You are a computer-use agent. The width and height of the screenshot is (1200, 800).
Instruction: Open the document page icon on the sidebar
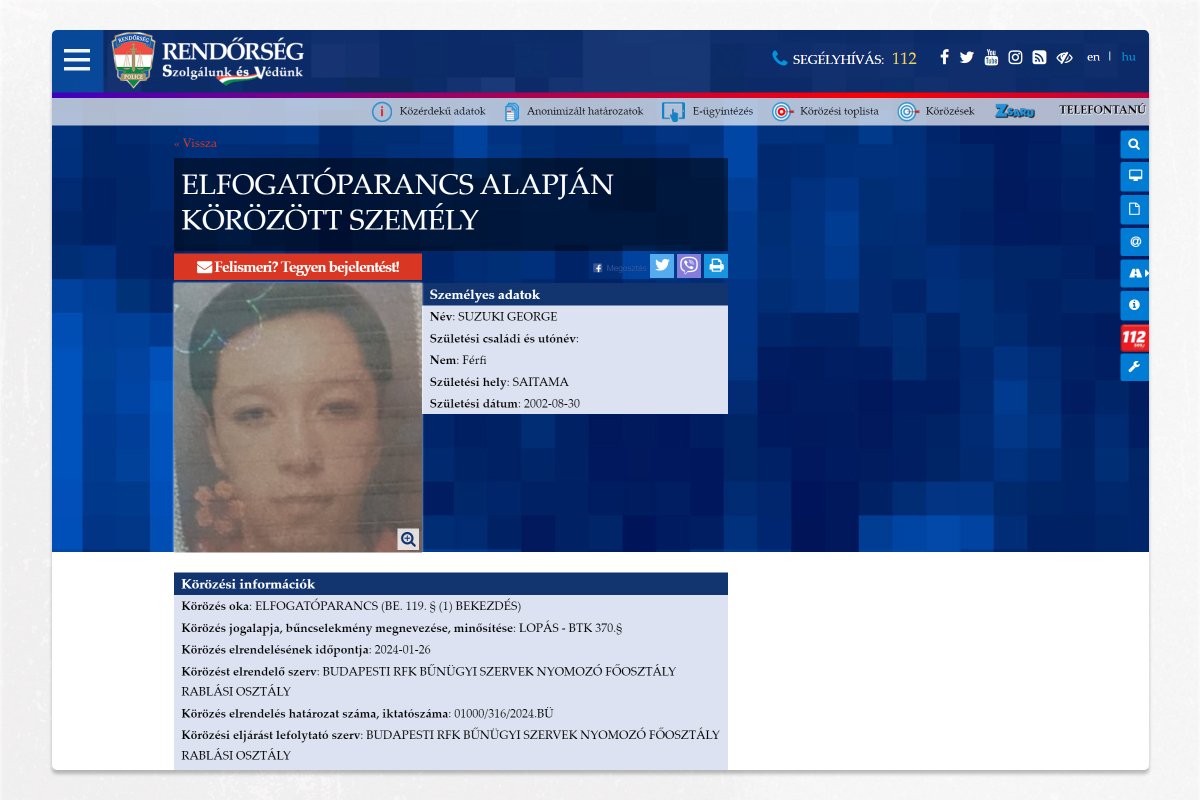[x=1134, y=208]
